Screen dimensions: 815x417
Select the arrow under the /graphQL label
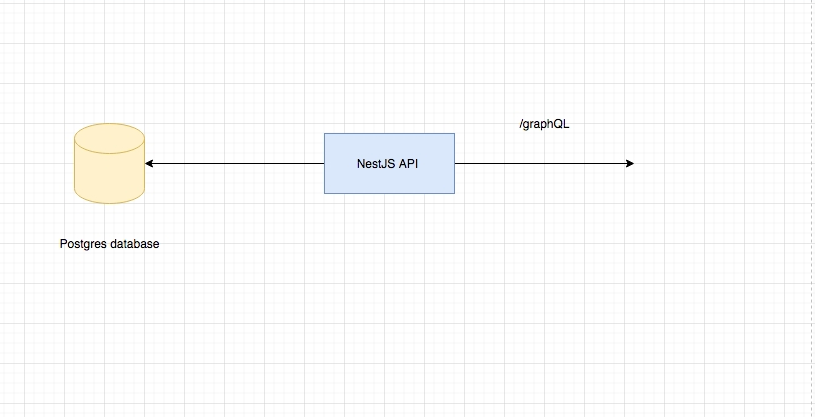pos(544,163)
